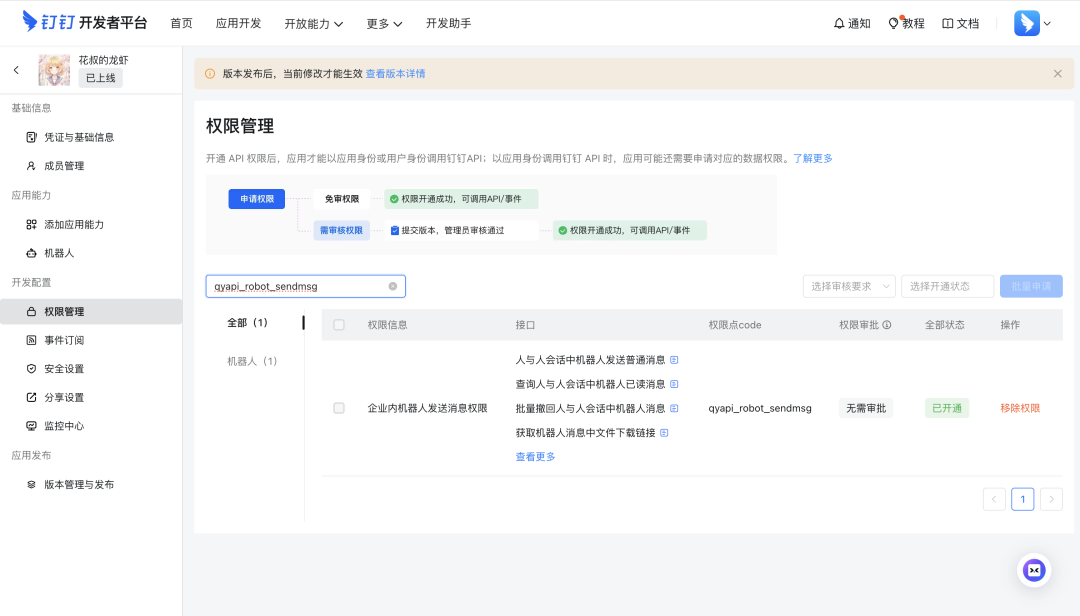1080x616 pixels.
Task: Click the 机器人 robot icon in sidebar
Action: [x=31, y=254]
